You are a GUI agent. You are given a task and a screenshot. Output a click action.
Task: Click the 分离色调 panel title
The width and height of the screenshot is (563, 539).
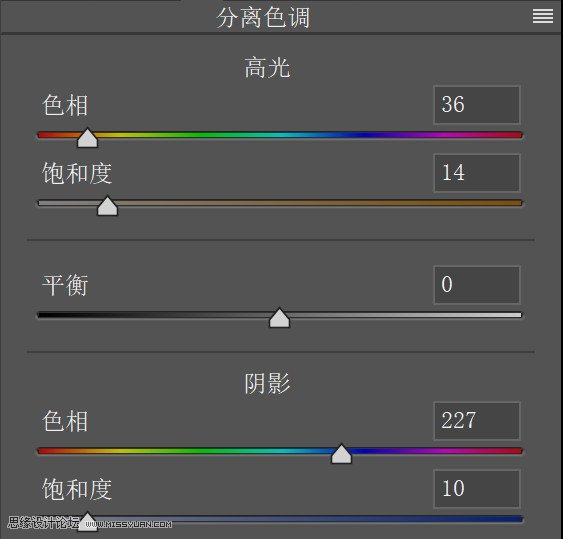[x=263, y=18]
